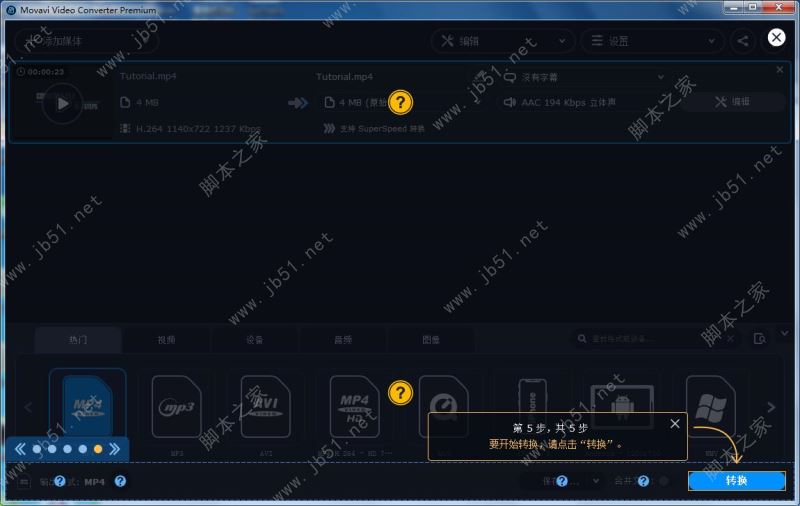
Task: Close the tutorial overlay with white X
Action: [776, 37]
